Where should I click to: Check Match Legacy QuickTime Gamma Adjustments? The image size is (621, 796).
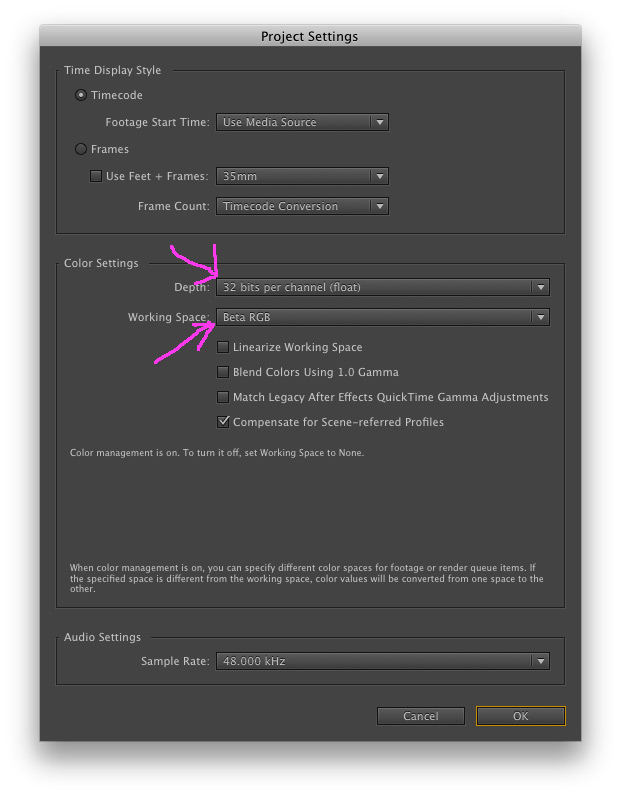click(x=223, y=397)
